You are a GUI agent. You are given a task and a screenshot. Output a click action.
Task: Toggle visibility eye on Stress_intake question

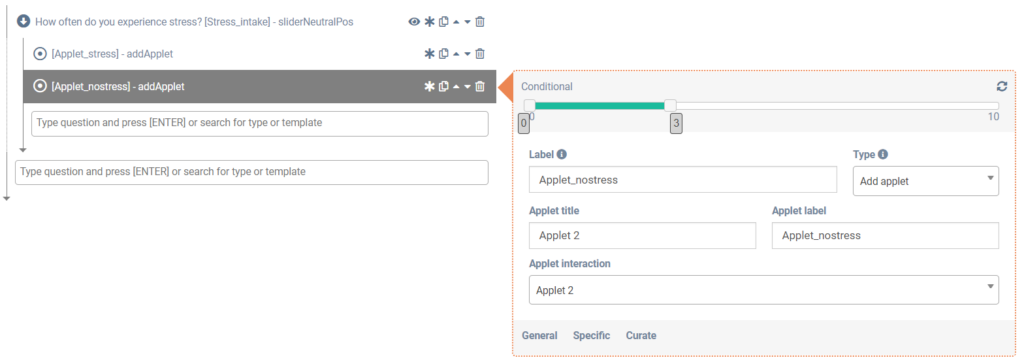(414, 22)
